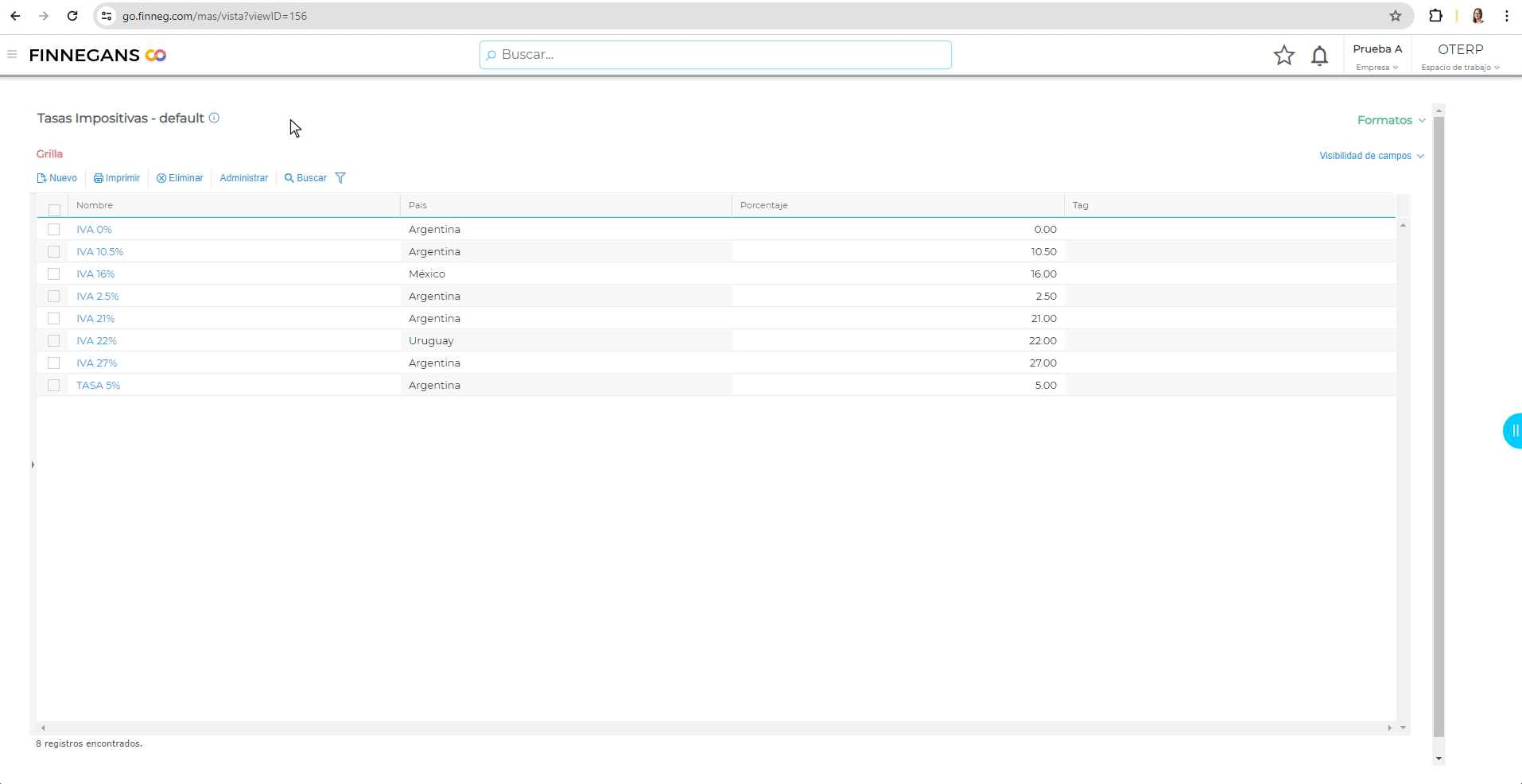The image size is (1522, 784).
Task: Click the Buscar search field in the header
Action: click(715, 55)
